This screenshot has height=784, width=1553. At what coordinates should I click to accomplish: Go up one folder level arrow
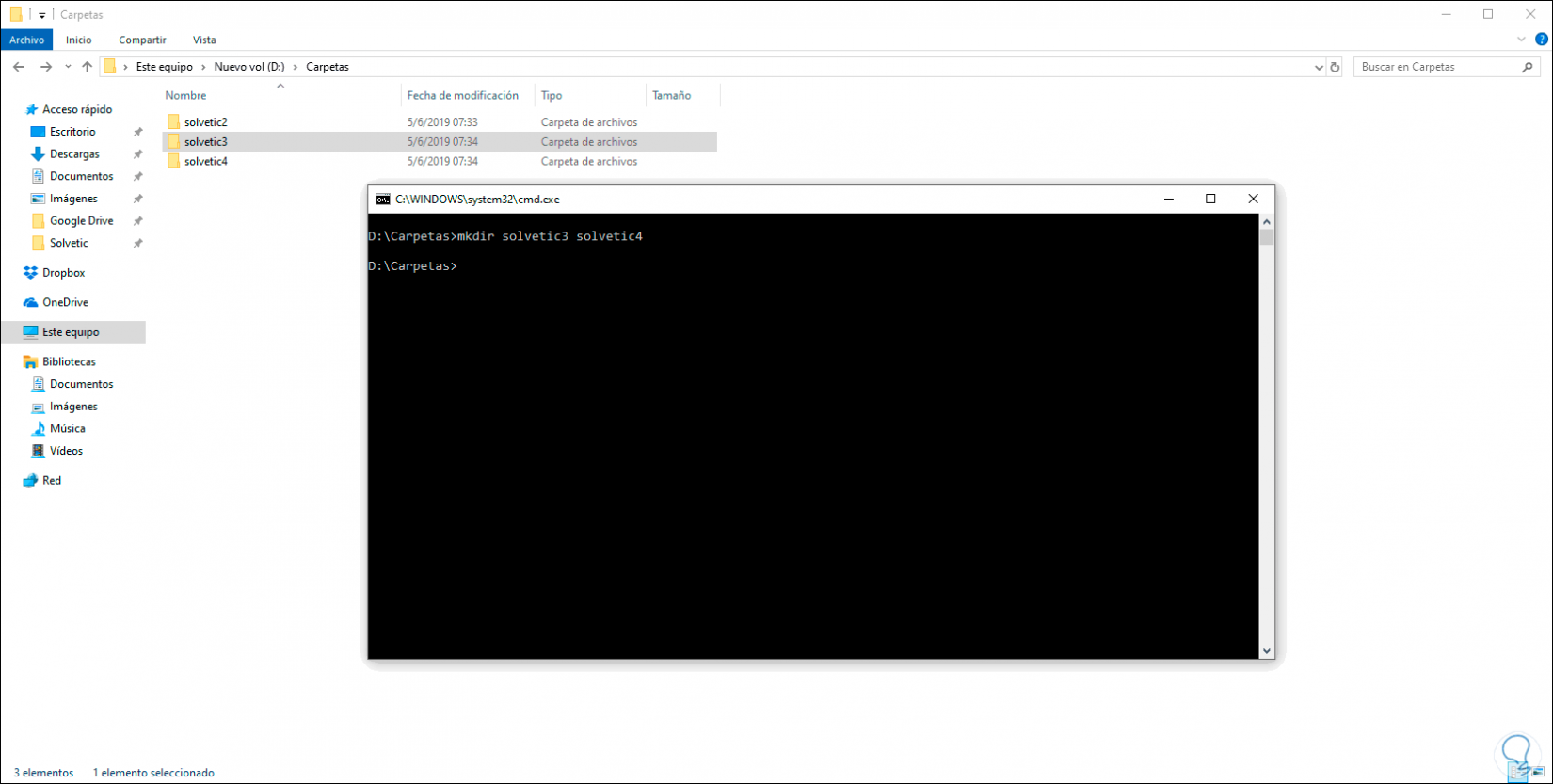pos(88,67)
